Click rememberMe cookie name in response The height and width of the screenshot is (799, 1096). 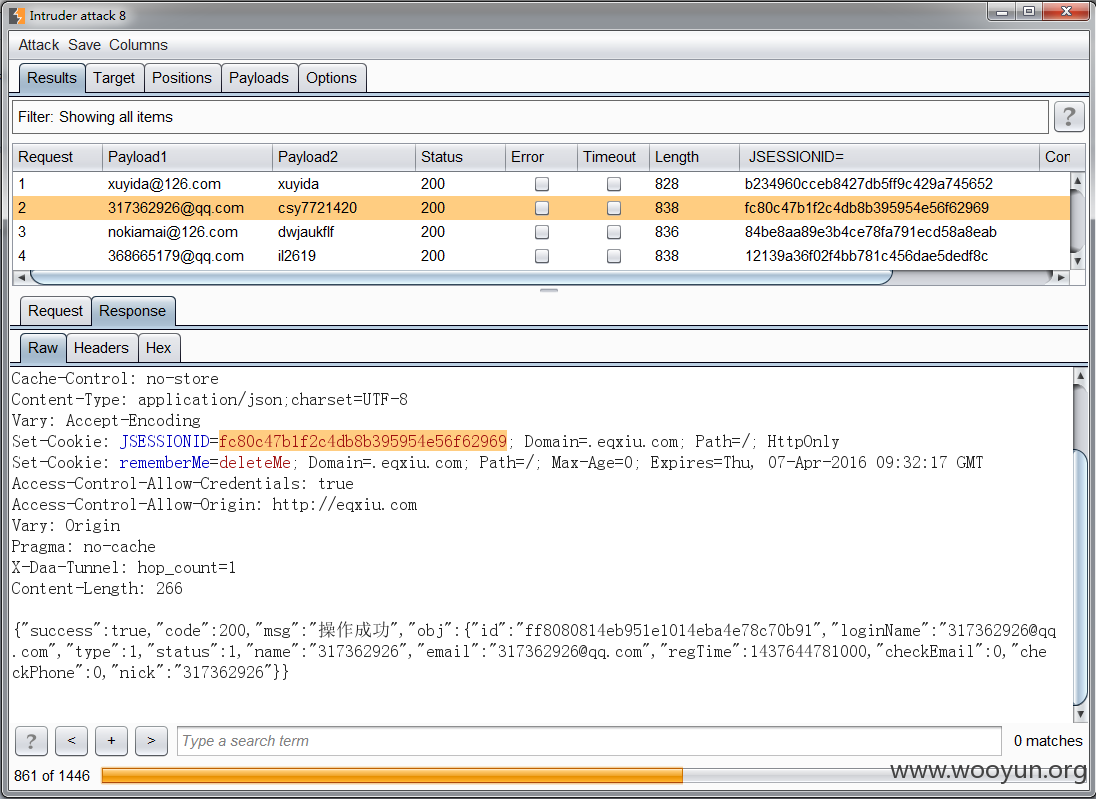(164, 462)
